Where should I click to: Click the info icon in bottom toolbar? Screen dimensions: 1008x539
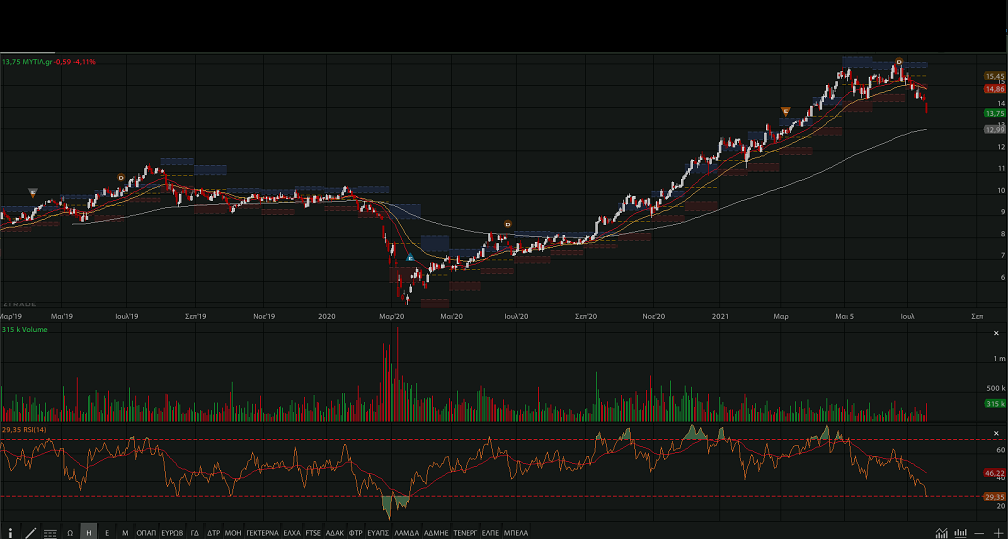(x=10, y=532)
